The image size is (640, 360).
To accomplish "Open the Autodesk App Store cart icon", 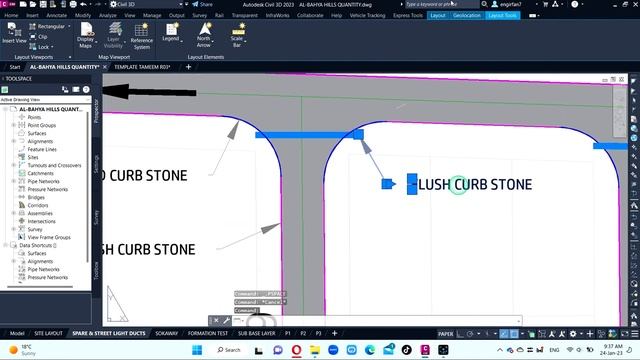I will click(x=546, y=4).
